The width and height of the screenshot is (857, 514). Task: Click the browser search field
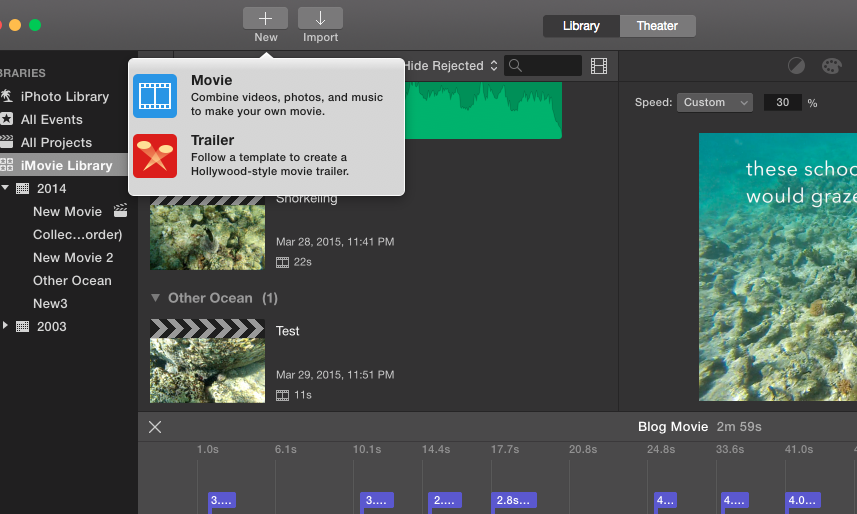(543, 66)
